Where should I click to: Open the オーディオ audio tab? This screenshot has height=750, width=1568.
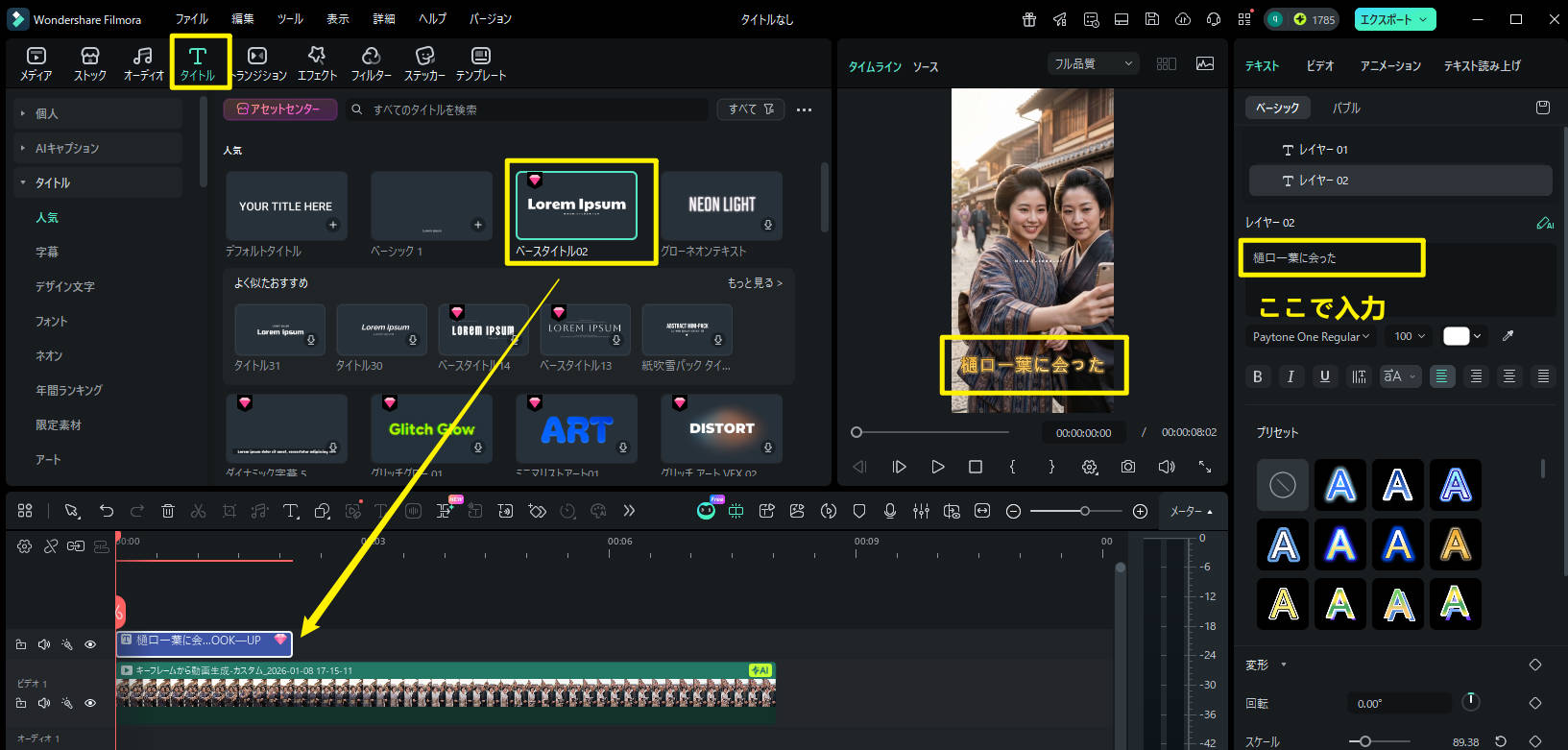pos(143,63)
